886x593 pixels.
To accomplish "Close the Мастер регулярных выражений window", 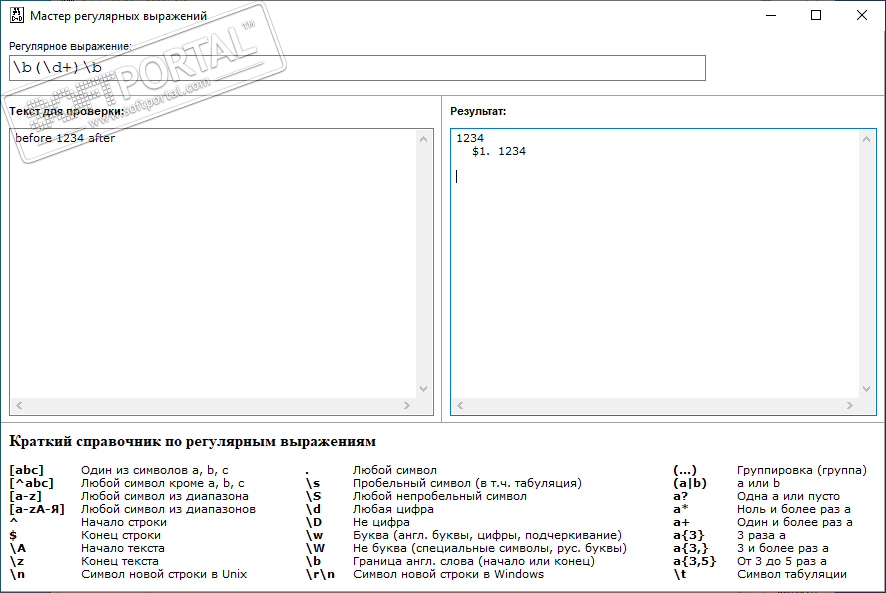I will [862, 15].
